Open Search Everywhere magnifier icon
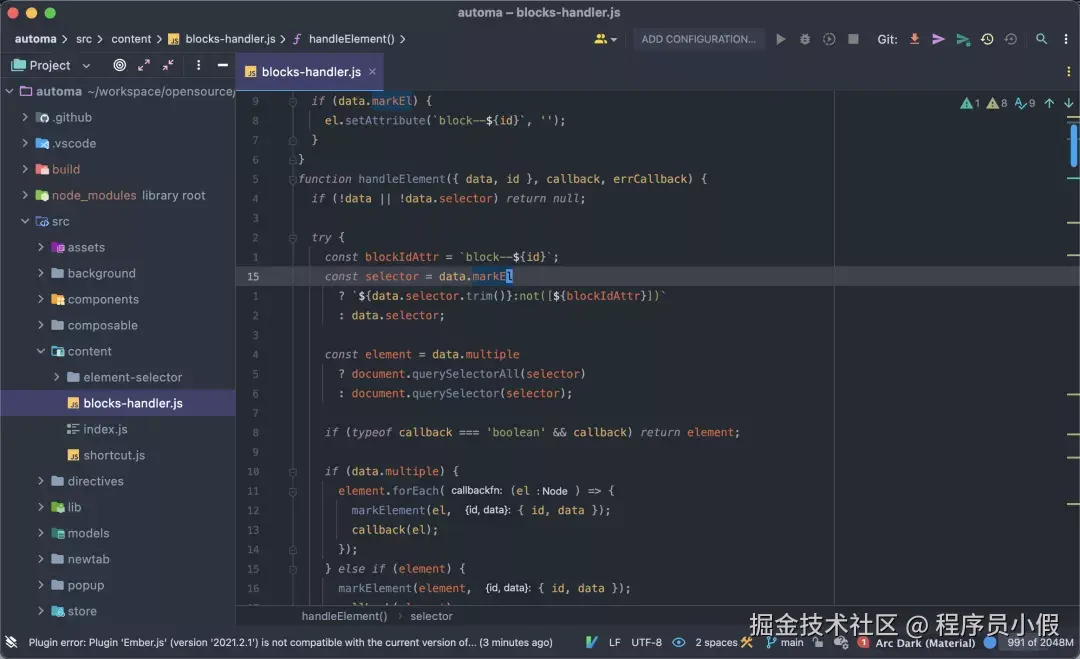This screenshot has height=659, width=1080. [1041, 39]
